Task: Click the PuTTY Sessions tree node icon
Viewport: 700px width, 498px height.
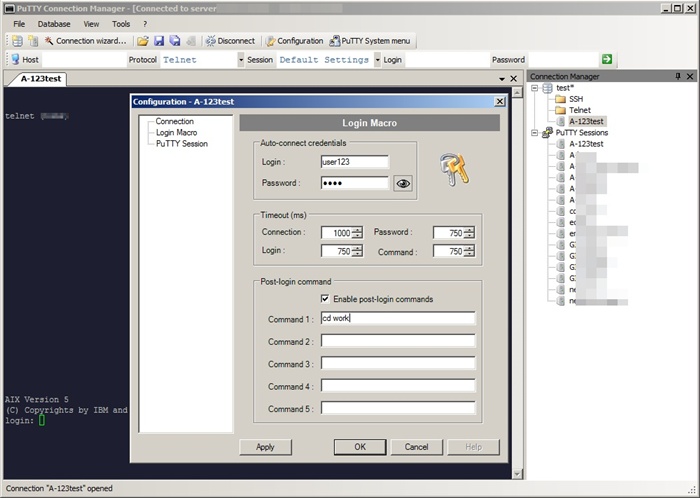Action: [548, 133]
